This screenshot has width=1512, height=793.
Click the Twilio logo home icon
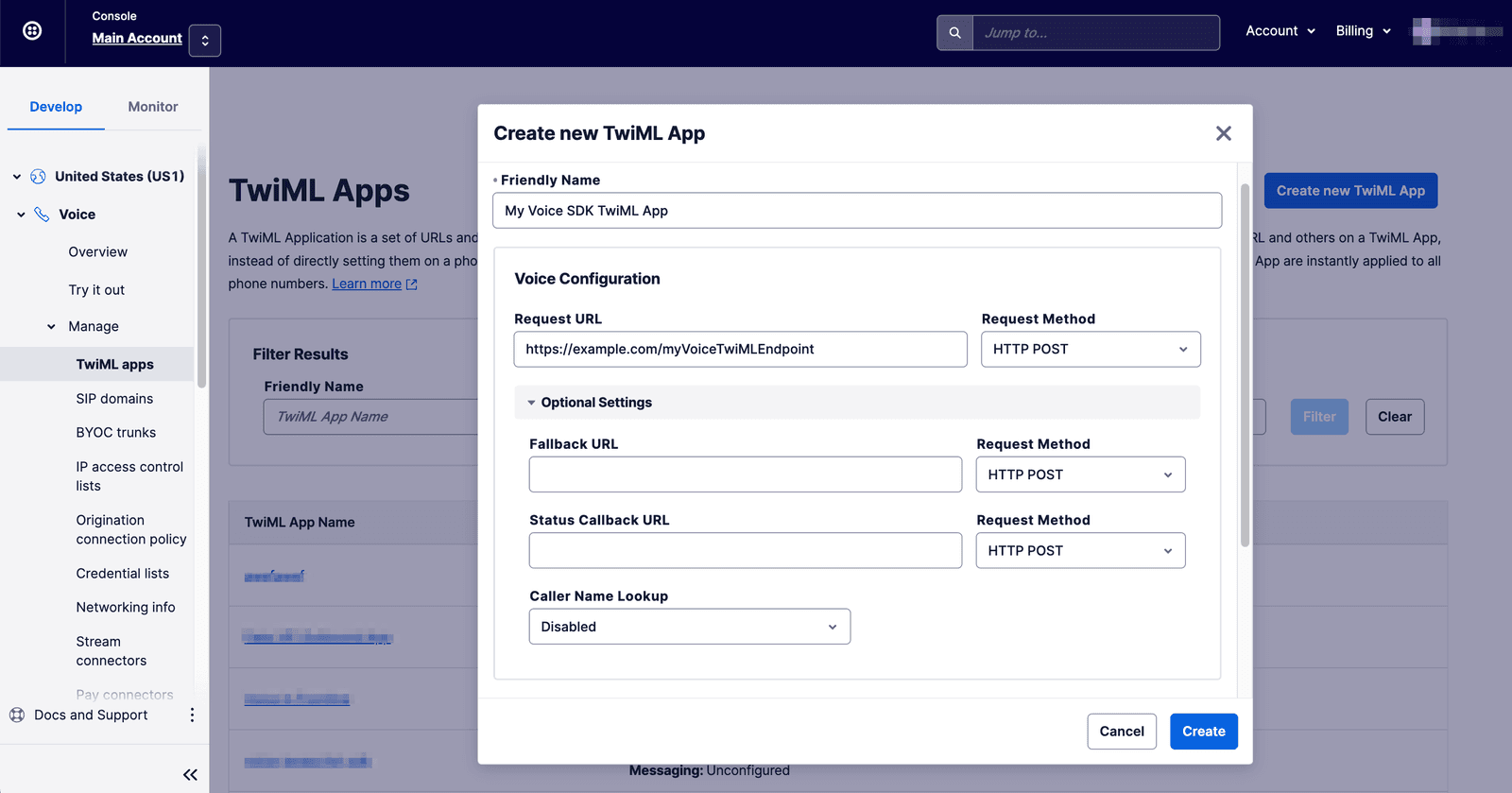click(32, 31)
